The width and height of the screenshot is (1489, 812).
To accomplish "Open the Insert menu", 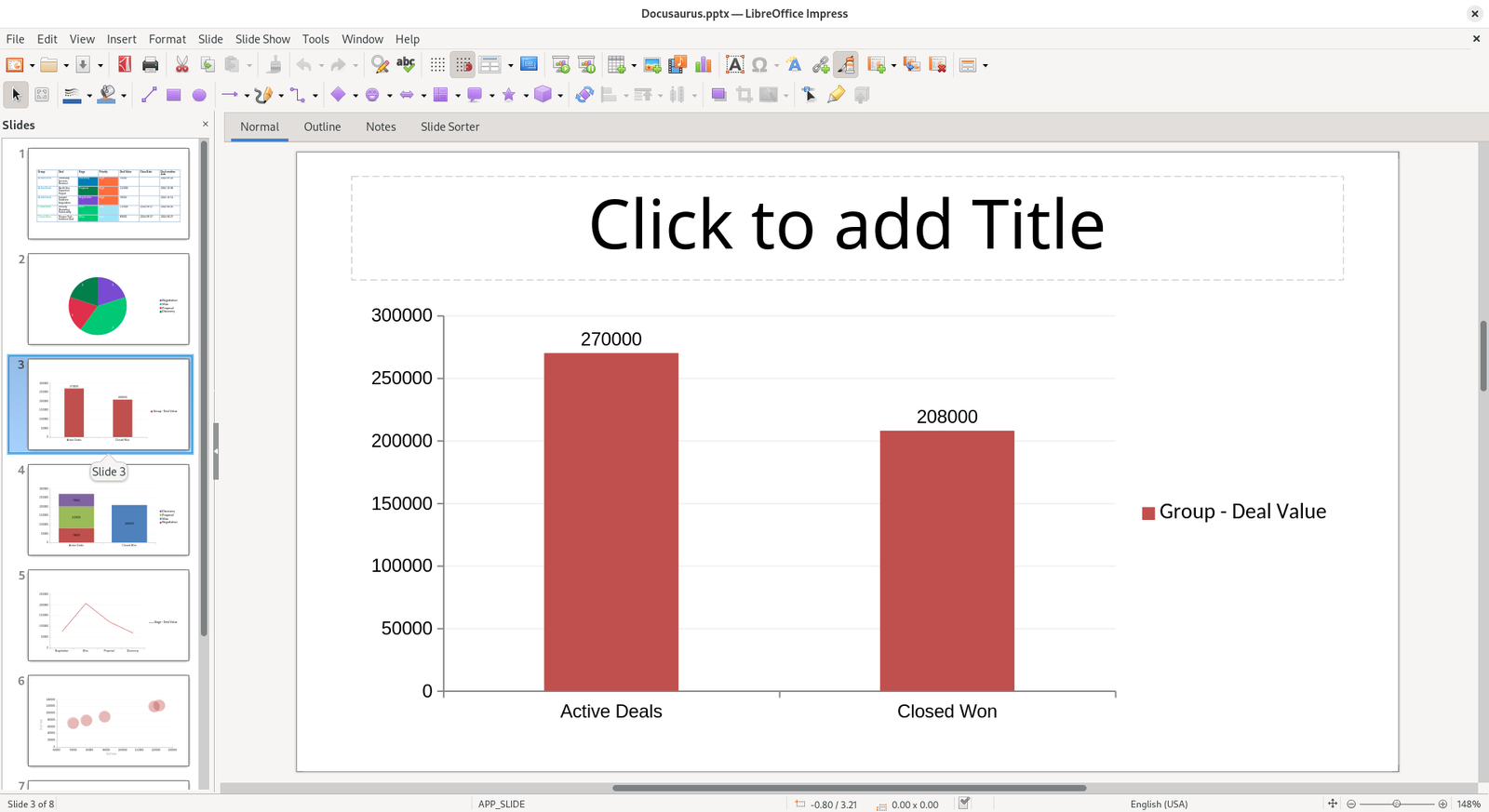I will click(x=121, y=39).
